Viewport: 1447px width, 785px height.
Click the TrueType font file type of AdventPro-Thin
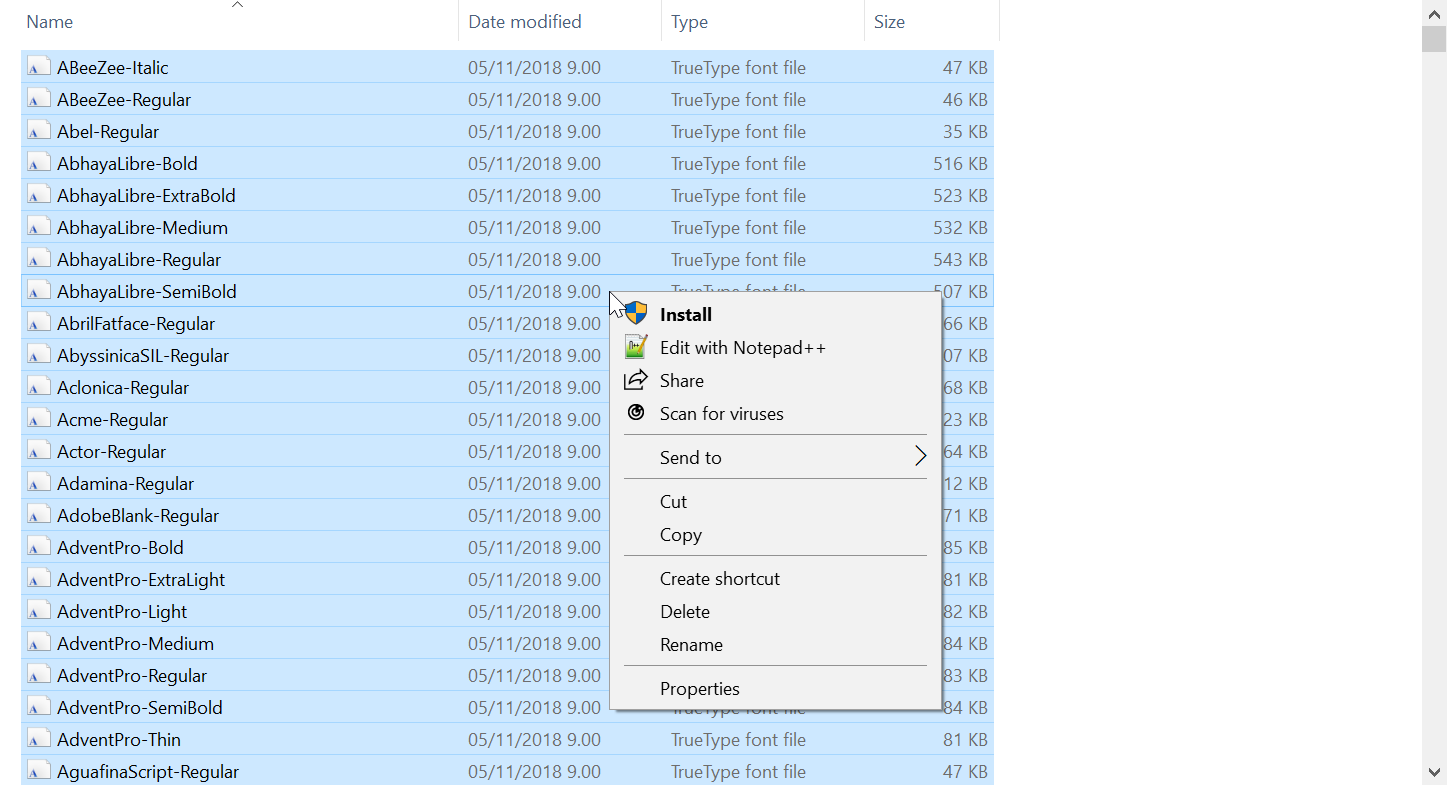[x=738, y=740]
